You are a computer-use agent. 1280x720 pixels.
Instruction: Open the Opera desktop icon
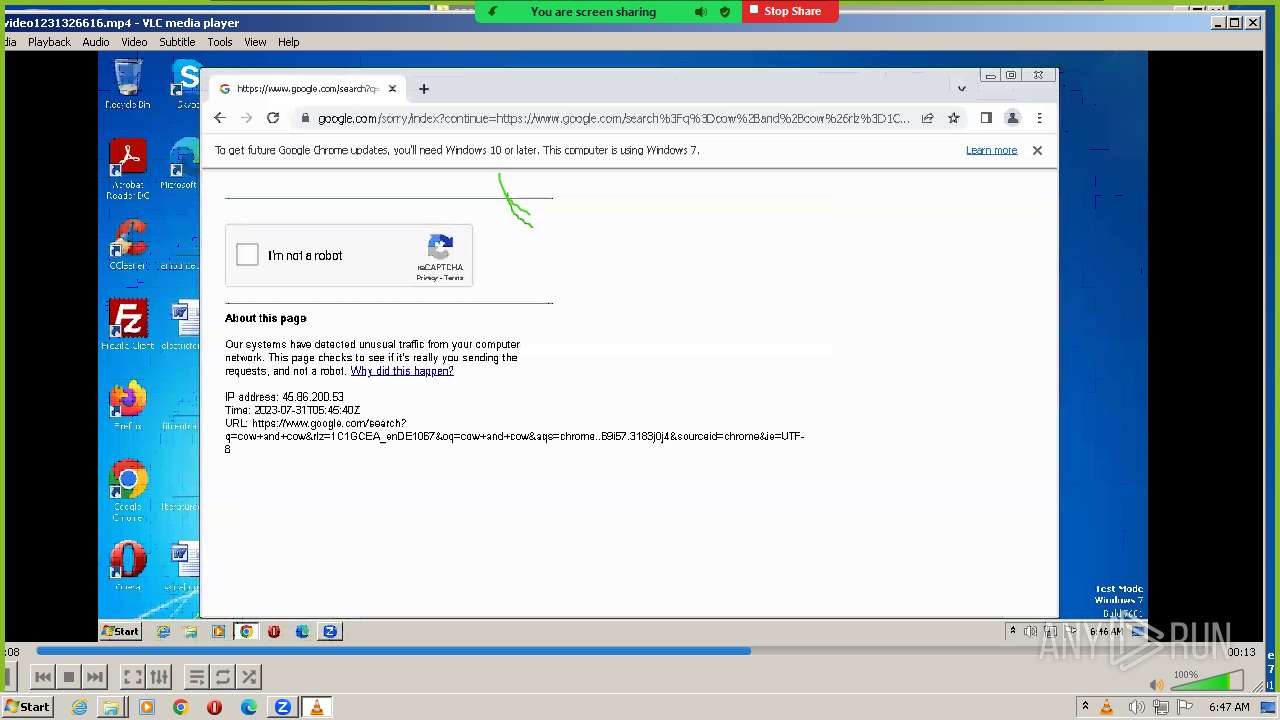point(128,566)
